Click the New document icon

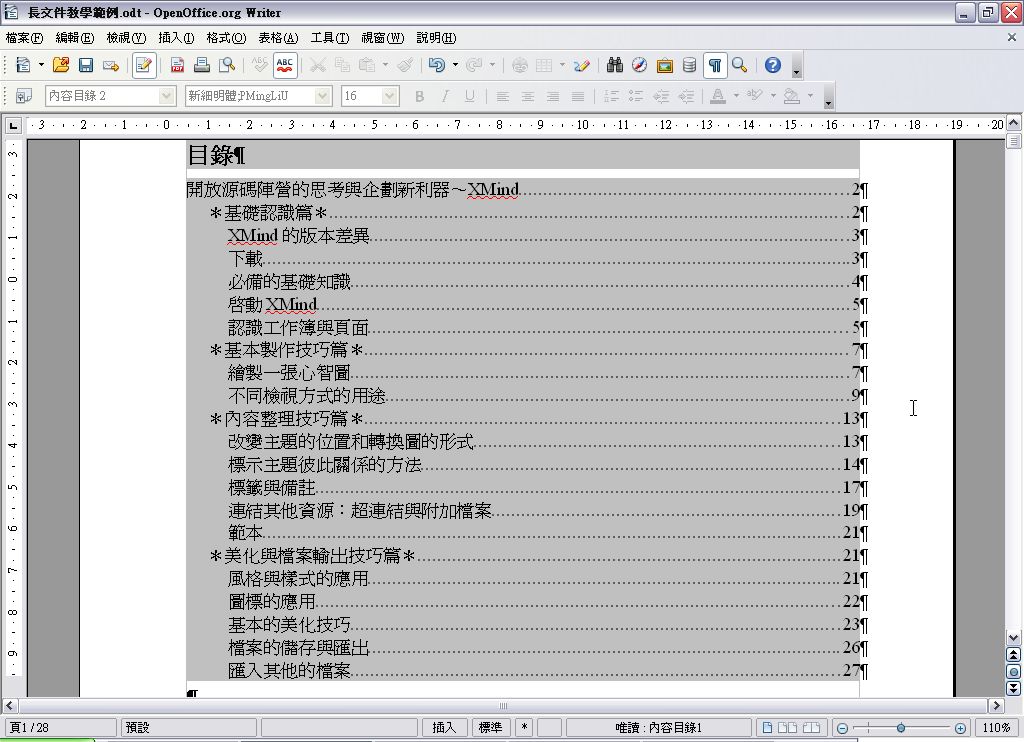[x=23, y=65]
